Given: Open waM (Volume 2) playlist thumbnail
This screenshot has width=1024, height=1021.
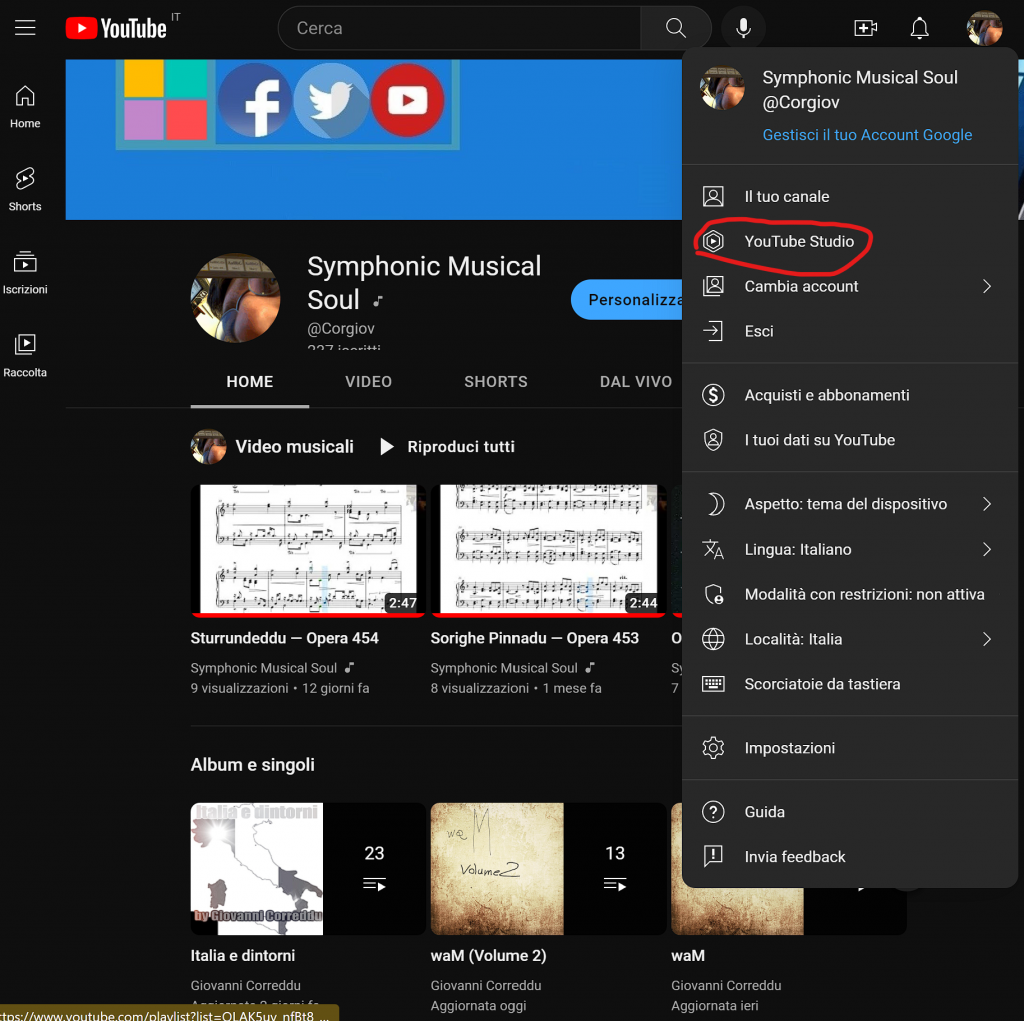Looking at the screenshot, I should [549, 869].
